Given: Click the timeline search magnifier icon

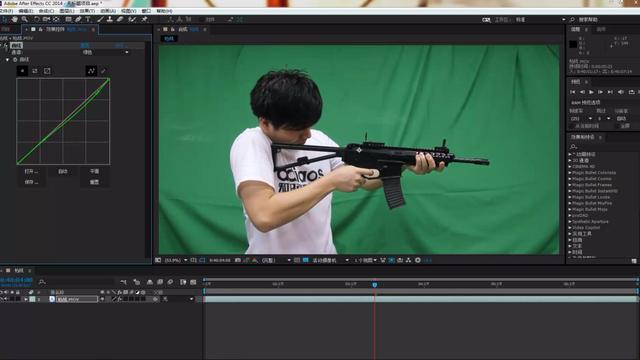Looking at the screenshot, I should [x=42, y=282].
